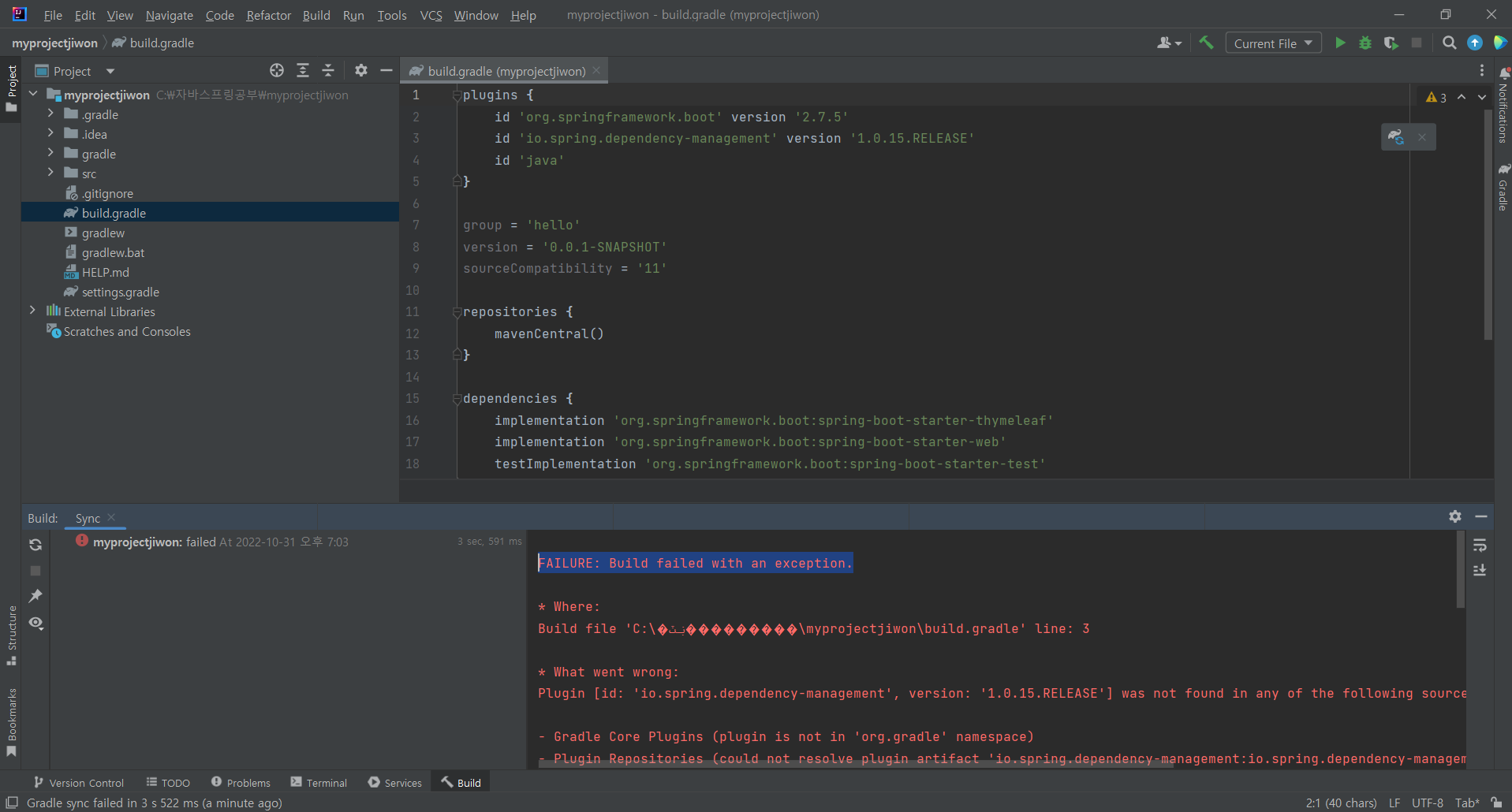Open Build panel settings gear

1455,516
